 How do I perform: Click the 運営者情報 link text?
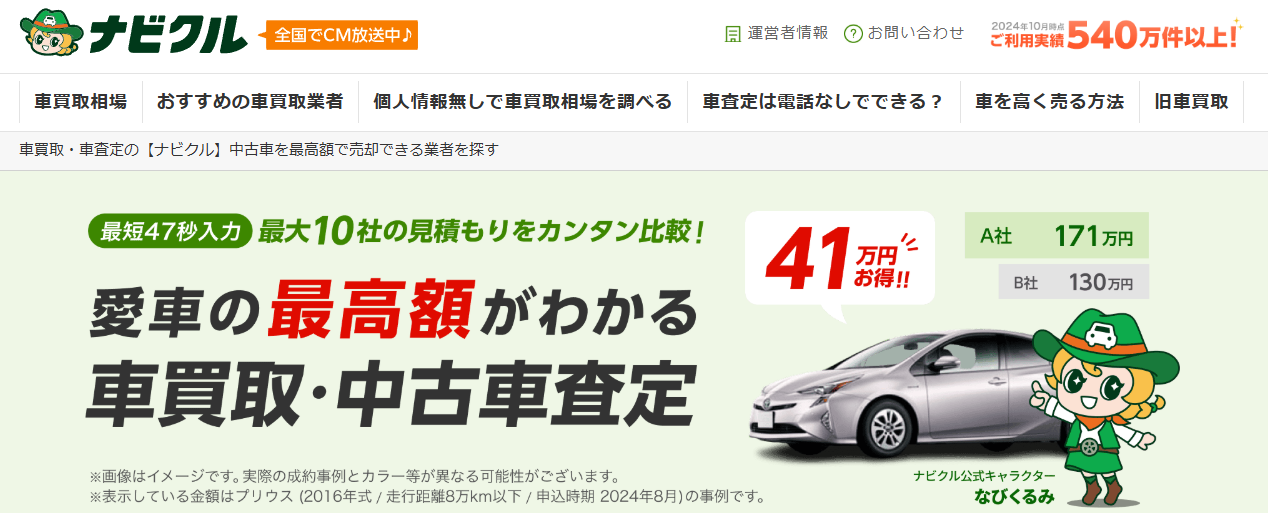788,33
